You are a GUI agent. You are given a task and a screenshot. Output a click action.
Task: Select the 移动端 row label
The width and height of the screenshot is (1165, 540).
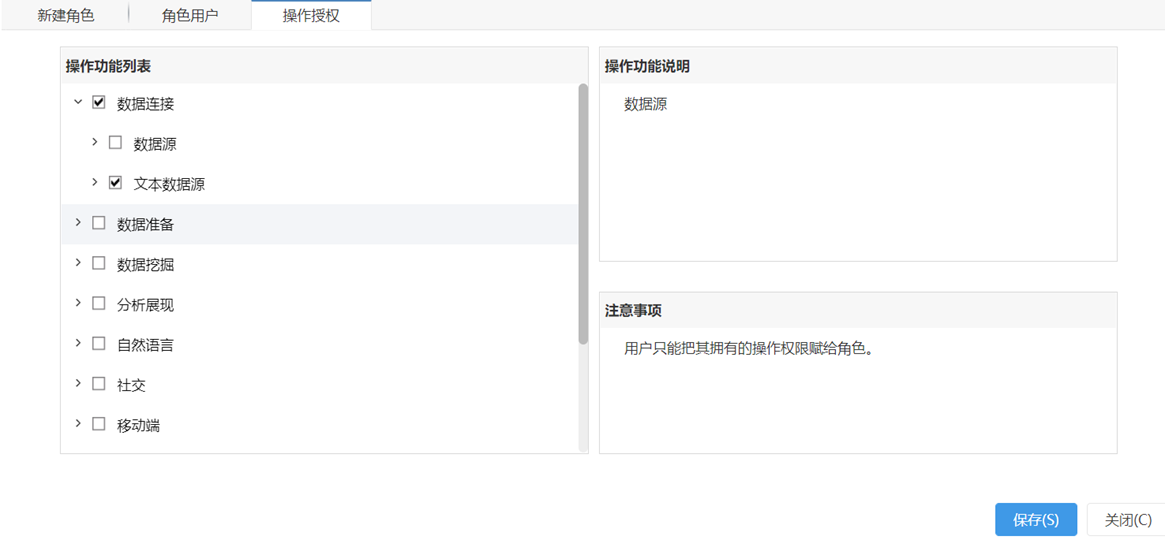(x=138, y=426)
